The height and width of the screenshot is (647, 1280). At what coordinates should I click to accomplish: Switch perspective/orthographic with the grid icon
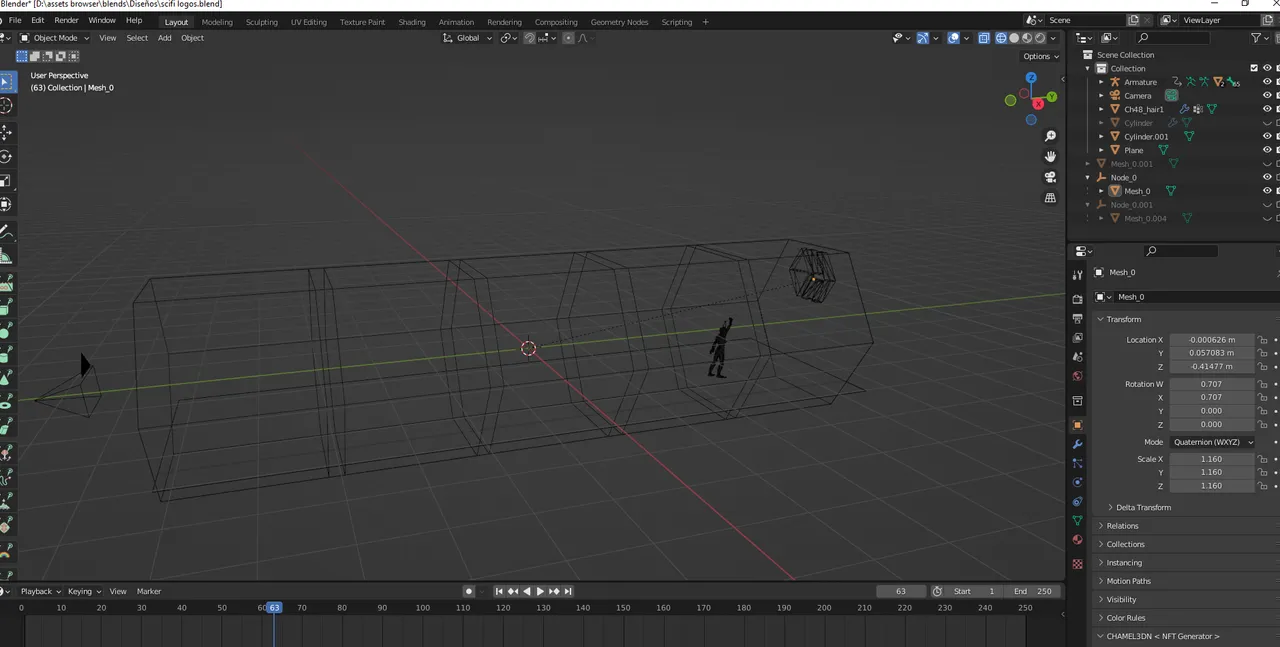(1050, 198)
